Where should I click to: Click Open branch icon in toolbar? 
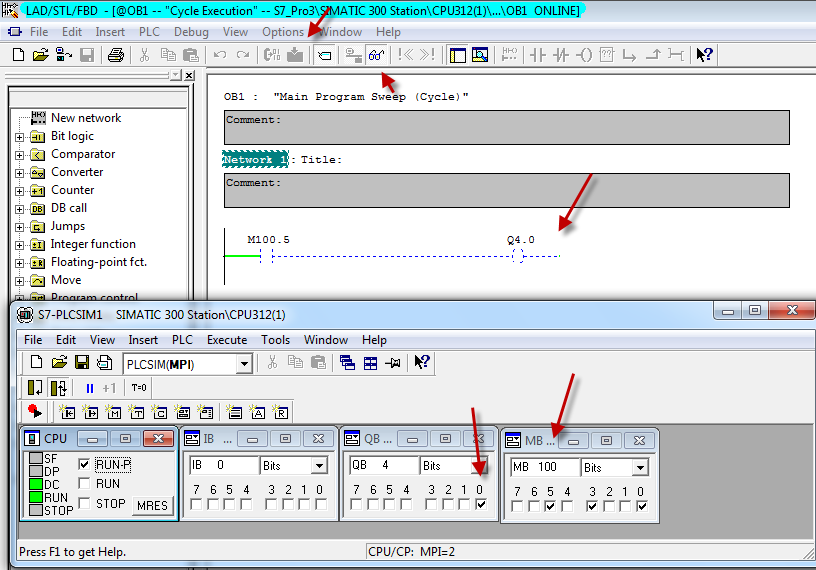(x=630, y=55)
